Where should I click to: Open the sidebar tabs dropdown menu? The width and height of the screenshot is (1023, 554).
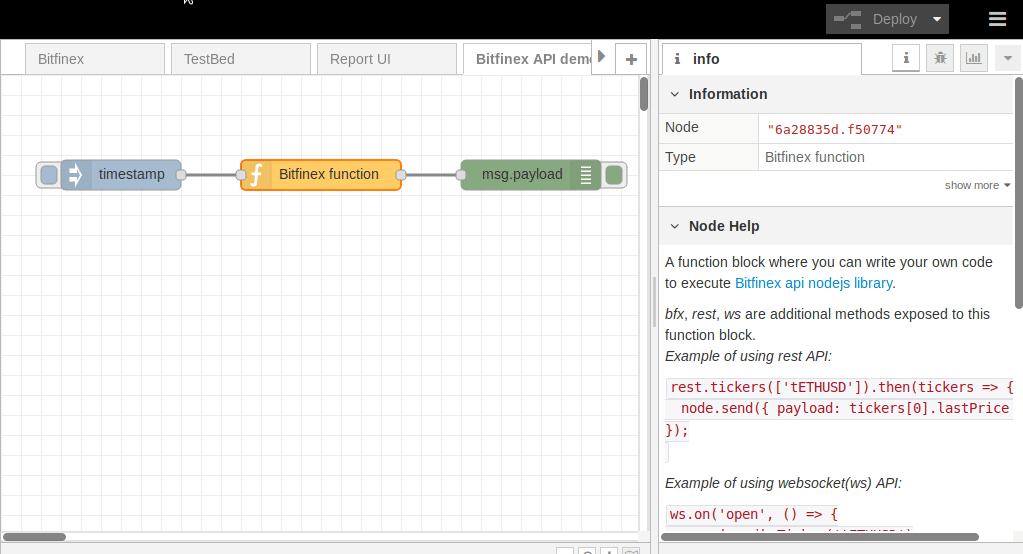click(x=1007, y=59)
